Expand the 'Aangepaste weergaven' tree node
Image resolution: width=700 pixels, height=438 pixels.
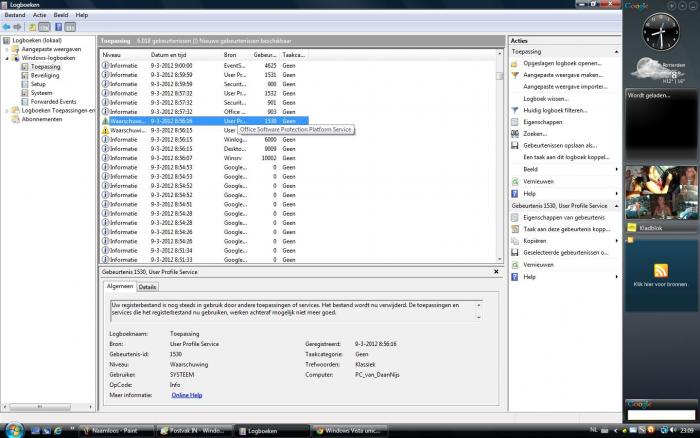coord(5,49)
